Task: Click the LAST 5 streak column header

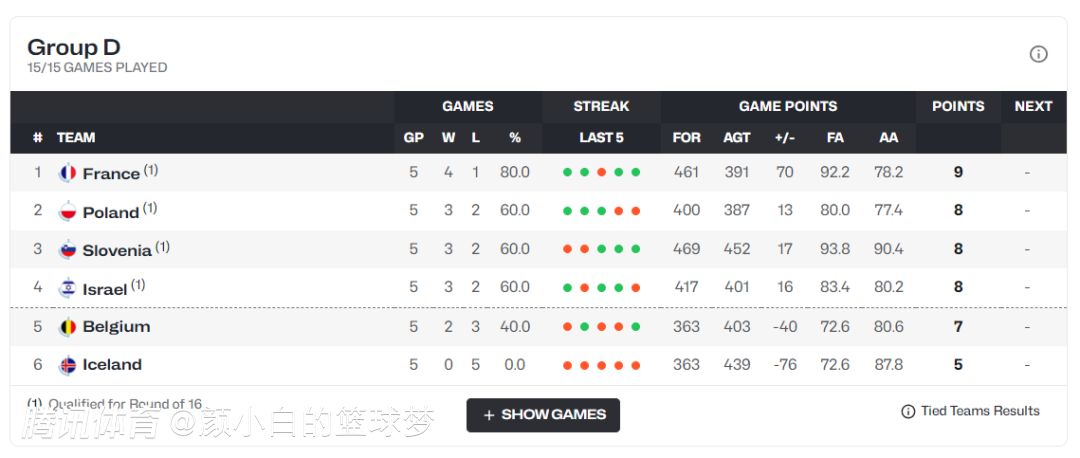Action: pyautogui.click(x=601, y=138)
